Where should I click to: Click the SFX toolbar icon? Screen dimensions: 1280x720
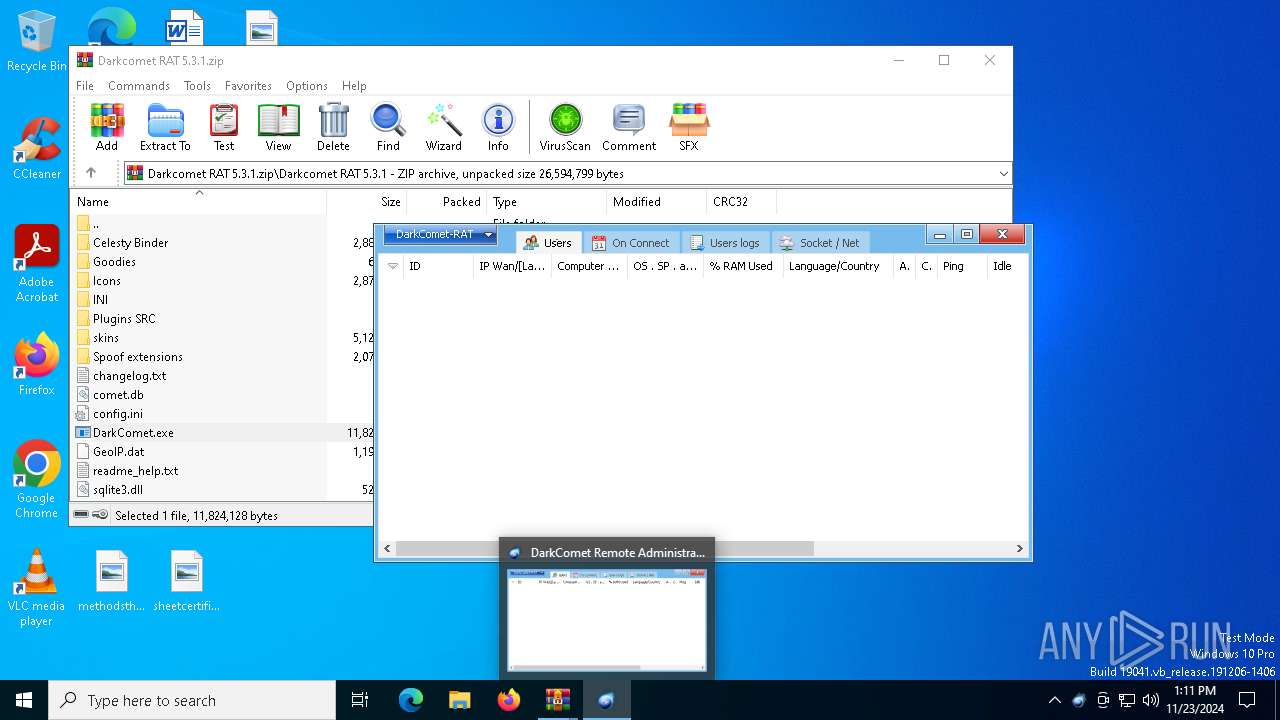click(689, 127)
